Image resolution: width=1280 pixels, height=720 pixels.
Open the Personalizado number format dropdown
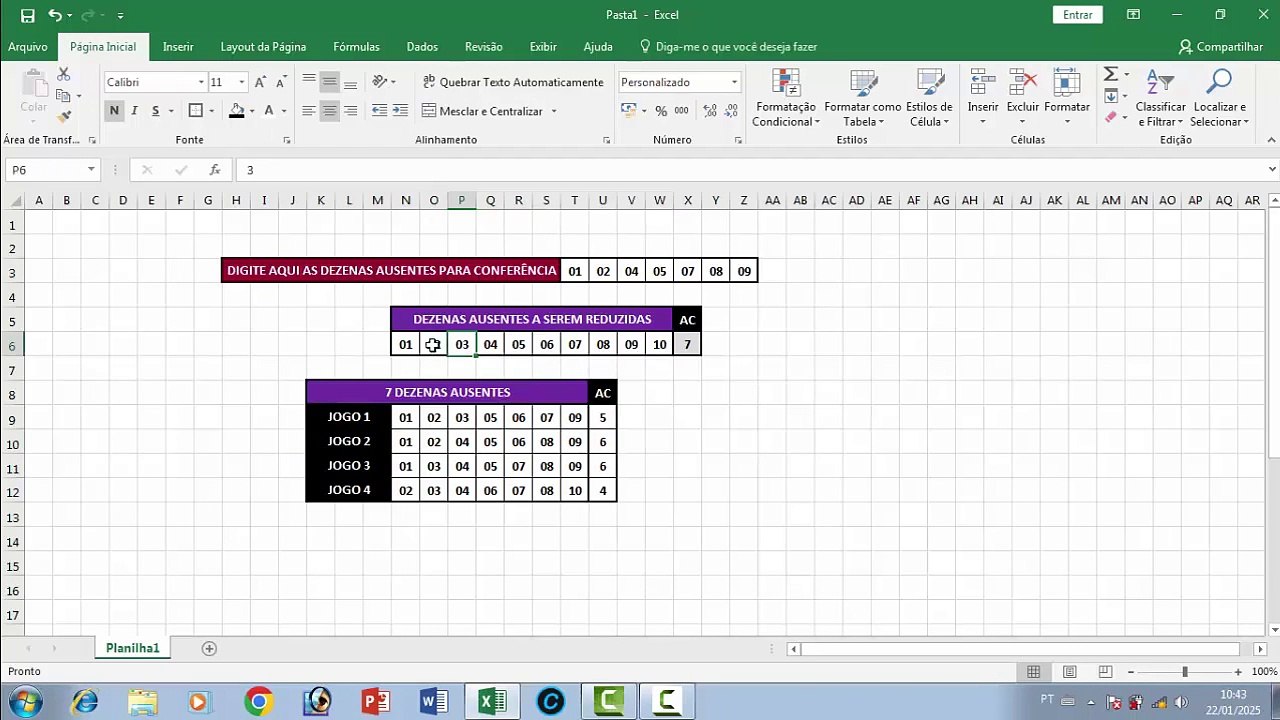tap(734, 82)
